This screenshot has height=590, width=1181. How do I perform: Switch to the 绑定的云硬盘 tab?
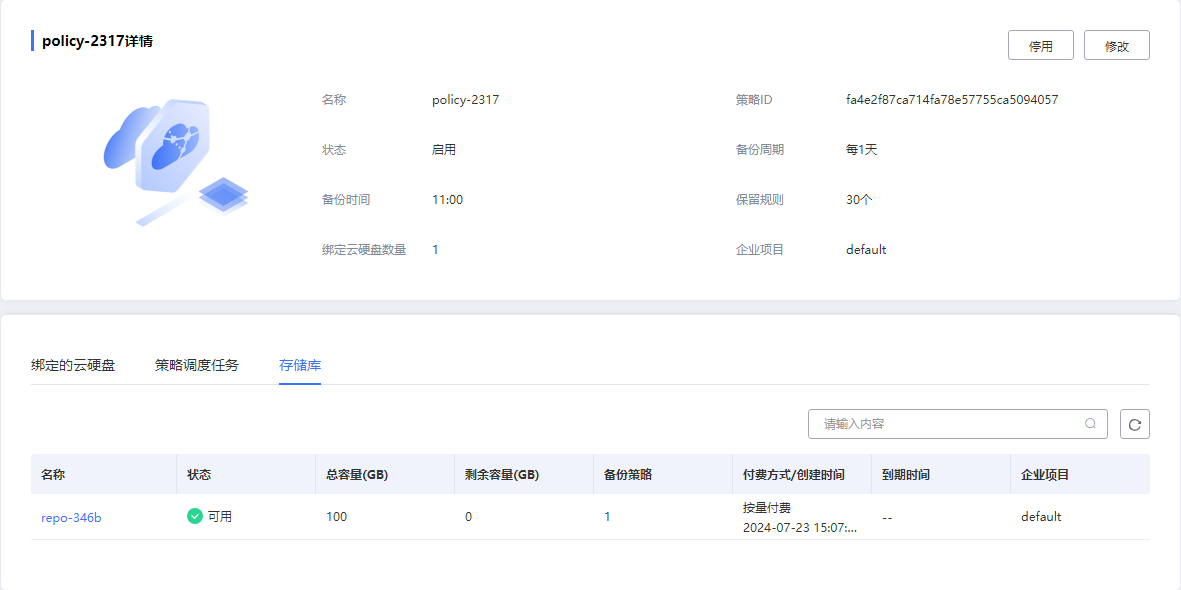(x=73, y=365)
